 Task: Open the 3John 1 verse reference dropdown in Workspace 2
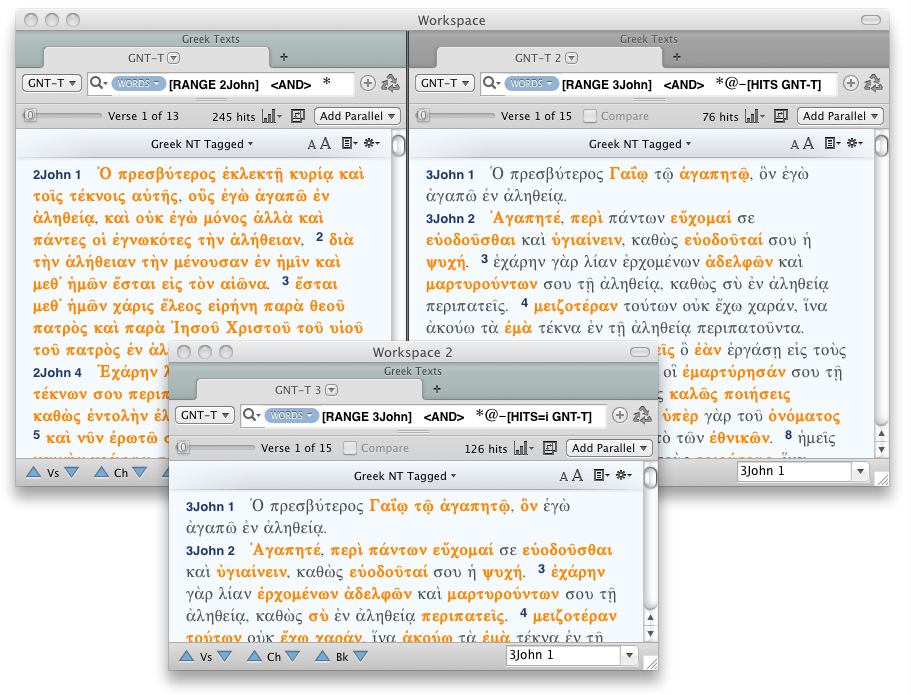[629, 656]
